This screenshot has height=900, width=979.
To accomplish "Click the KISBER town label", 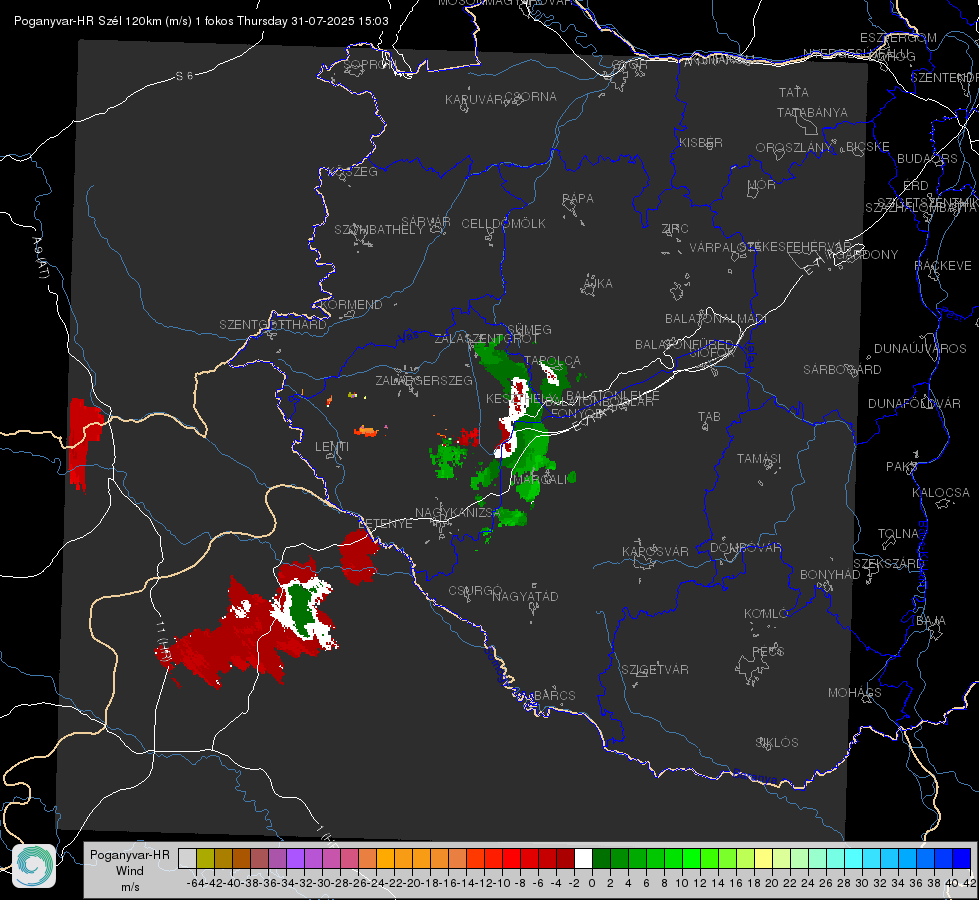I will coord(701,143).
